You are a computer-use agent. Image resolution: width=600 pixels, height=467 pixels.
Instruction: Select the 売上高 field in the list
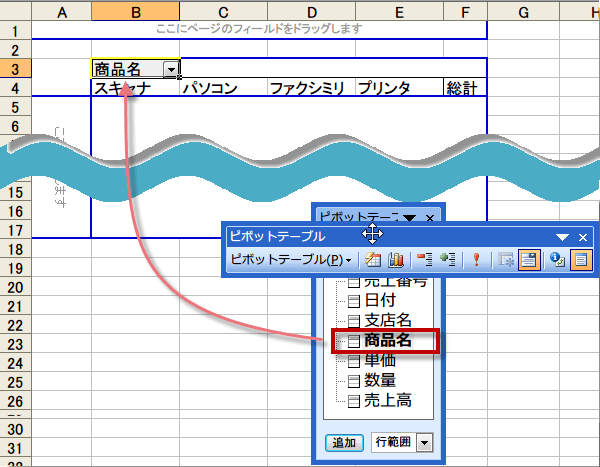tap(379, 400)
